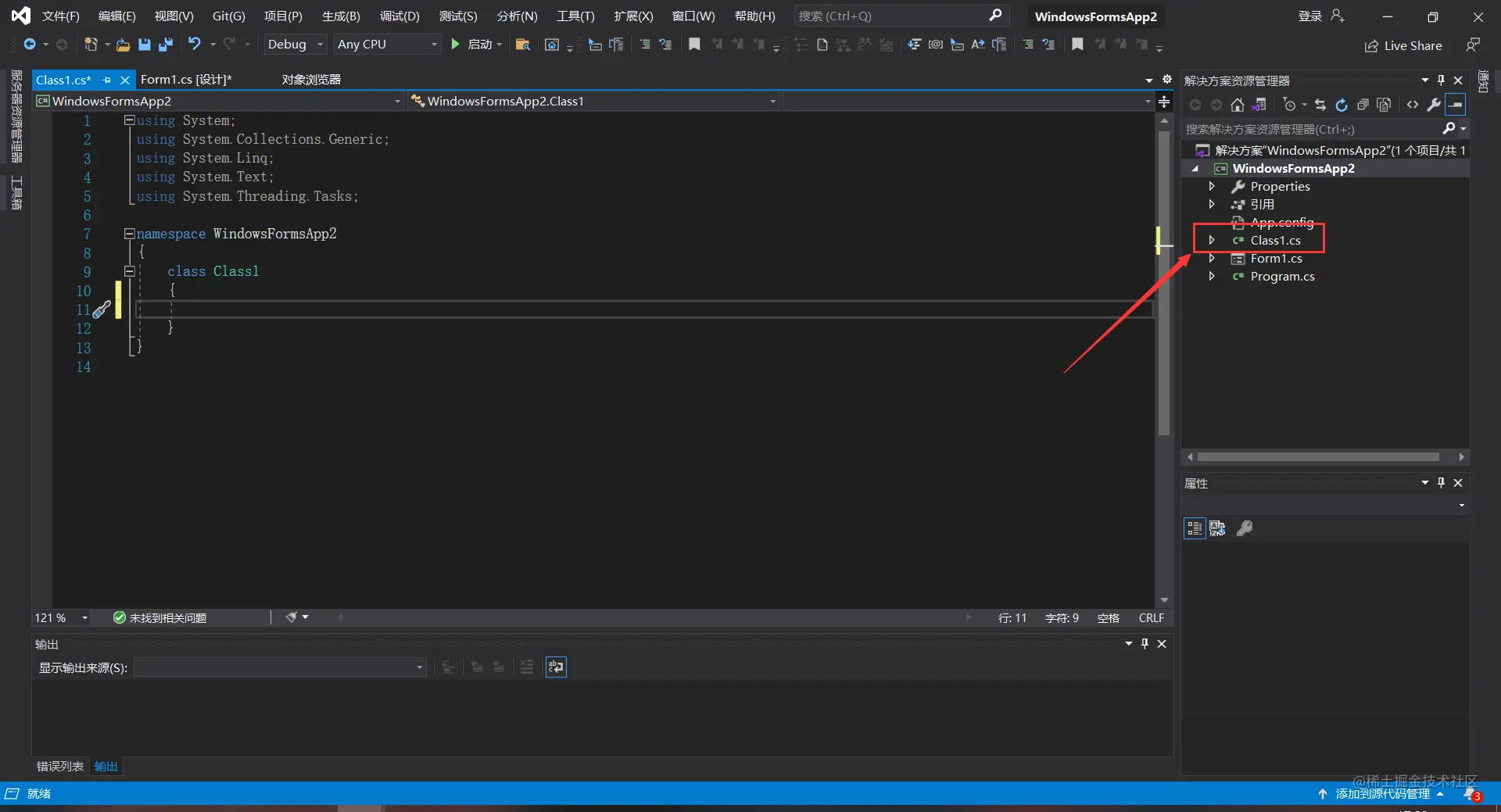The width and height of the screenshot is (1501, 812).
Task: Toggle Show All Files in Solution Explorer
Action: tap(1384, 105)
